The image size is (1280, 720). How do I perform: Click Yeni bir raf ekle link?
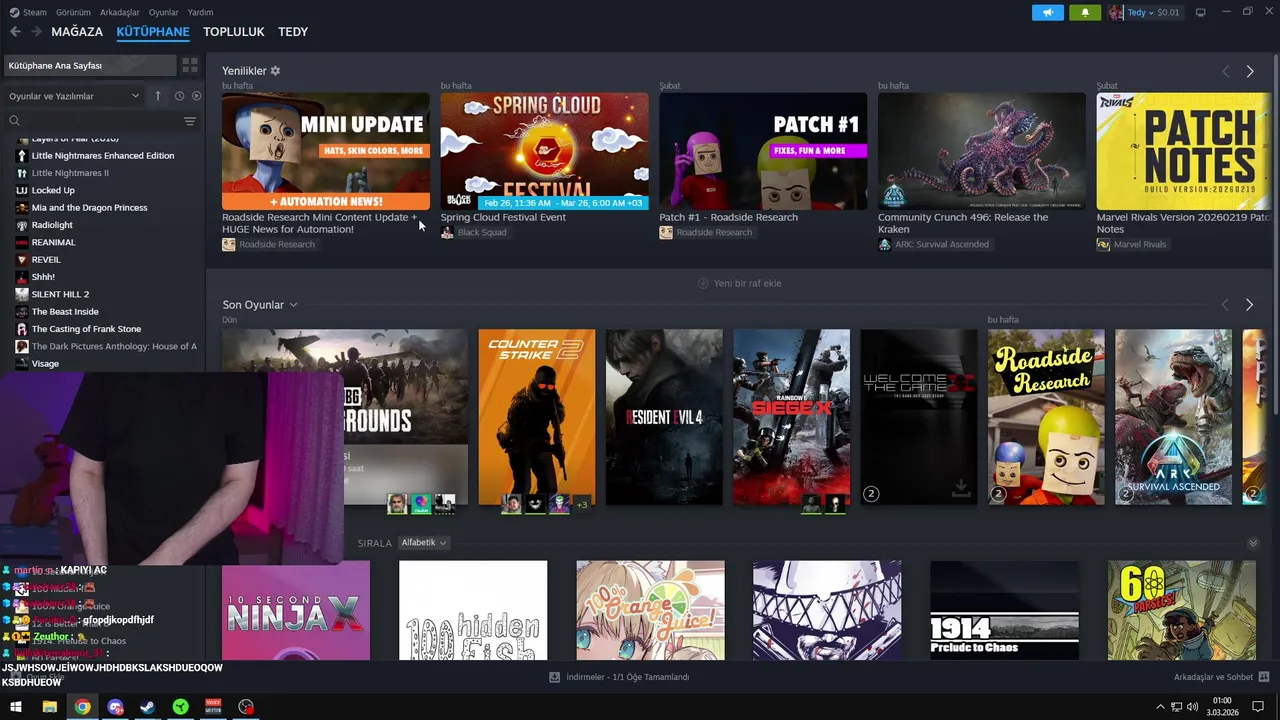click(748, 283)
